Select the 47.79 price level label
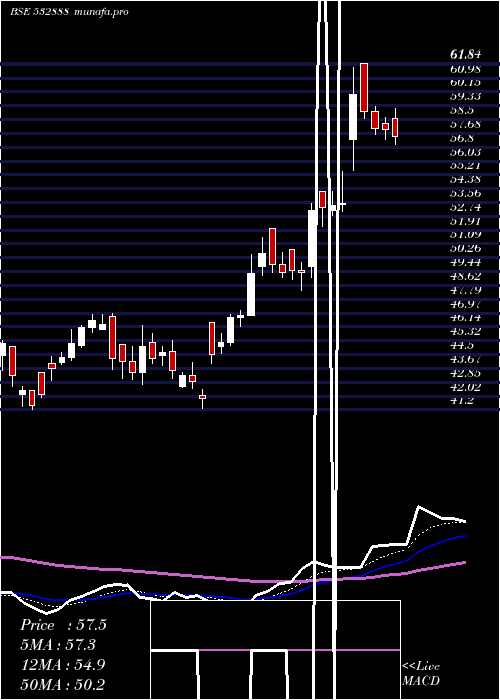Screen dimensions: 500x700 coord(466,290)
